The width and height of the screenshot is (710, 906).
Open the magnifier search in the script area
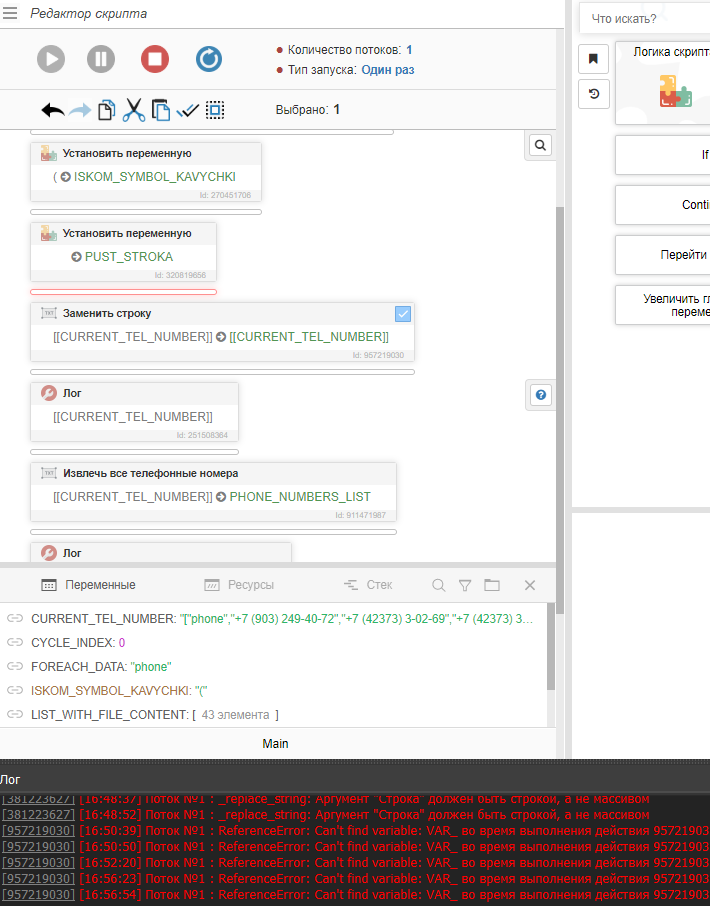tap(540, 146)
